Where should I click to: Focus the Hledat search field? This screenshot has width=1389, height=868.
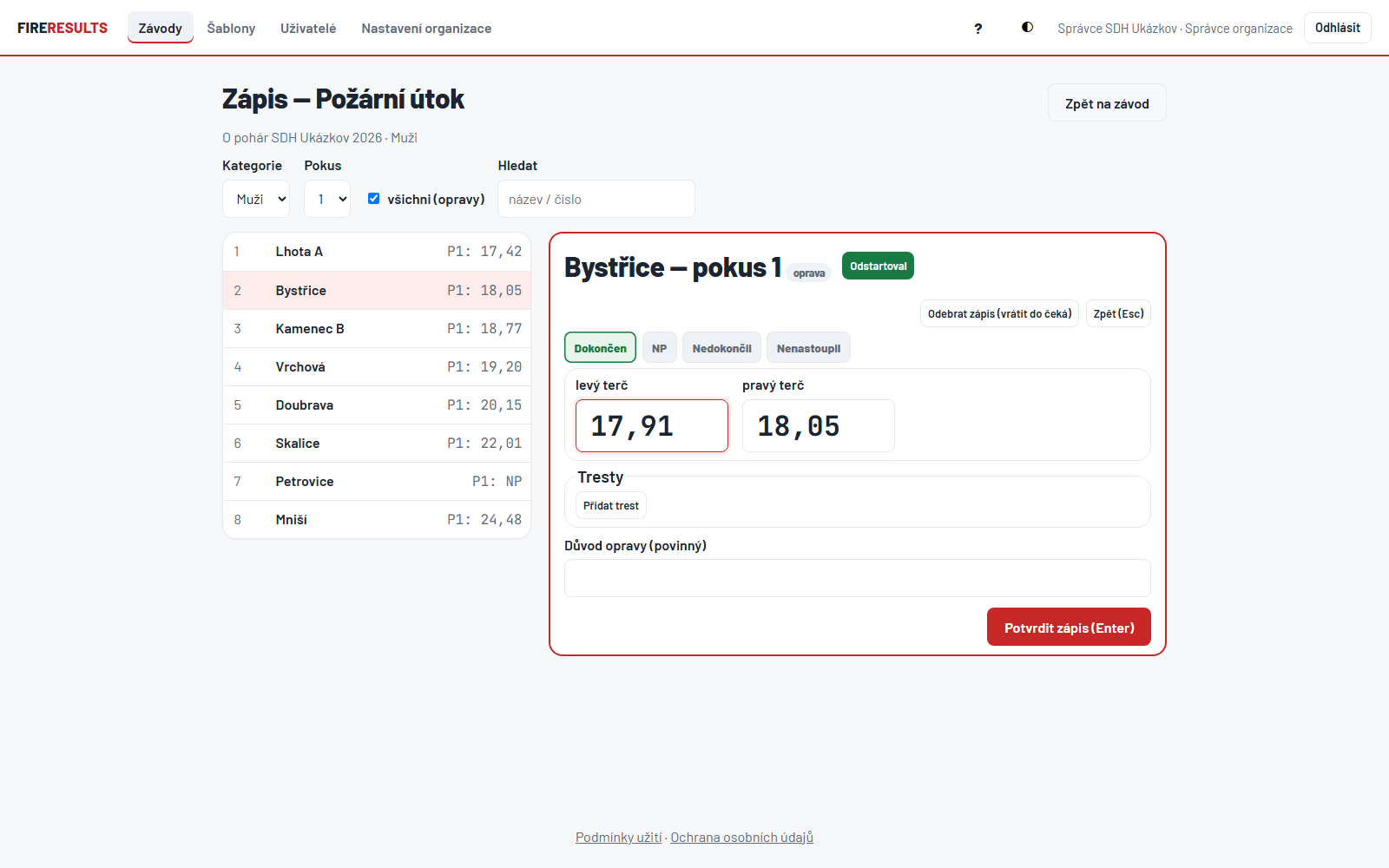(x=596, y=199)
